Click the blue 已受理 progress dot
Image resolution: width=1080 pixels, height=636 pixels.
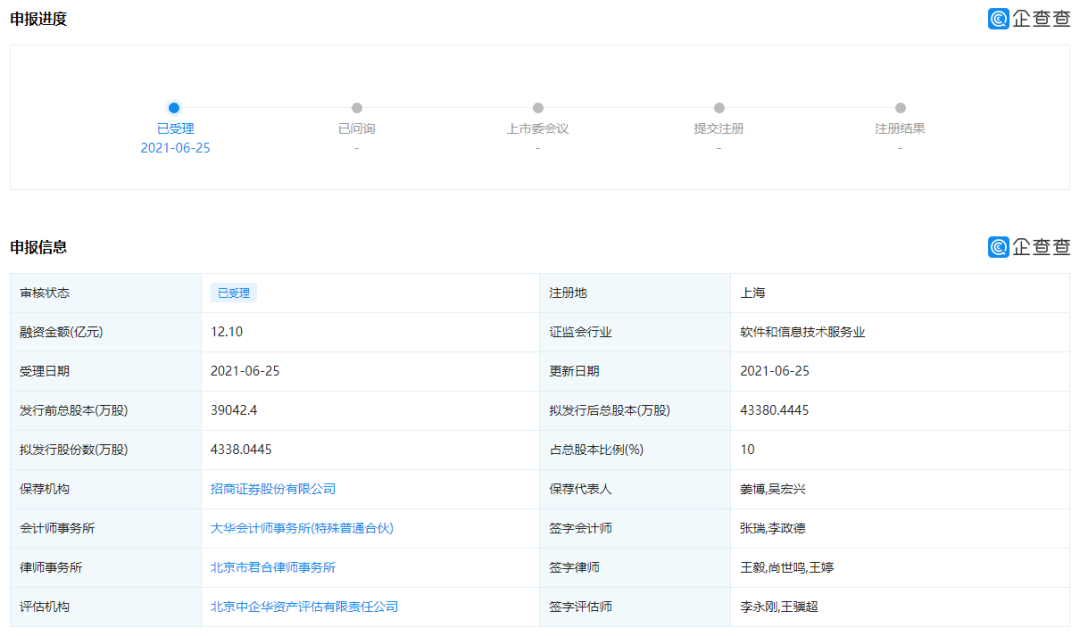[174, 107]
